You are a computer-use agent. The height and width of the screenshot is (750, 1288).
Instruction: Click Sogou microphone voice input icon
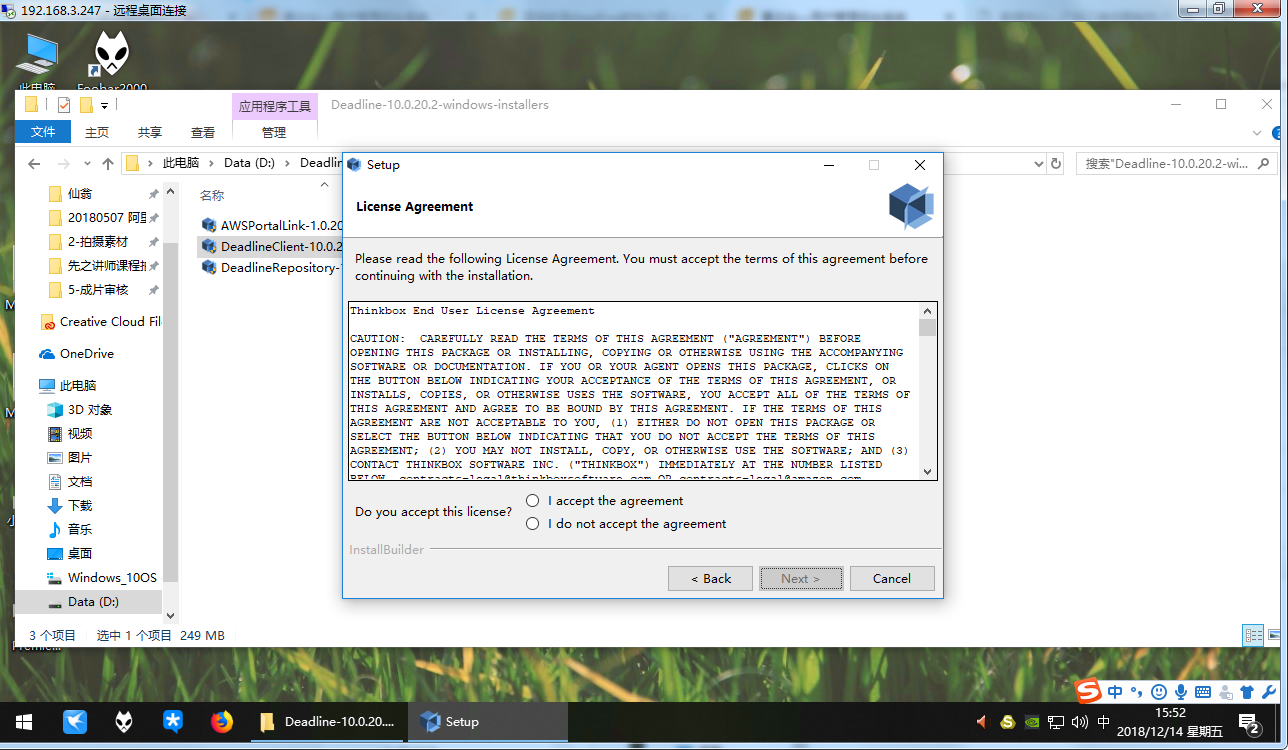pos(1180,692)
